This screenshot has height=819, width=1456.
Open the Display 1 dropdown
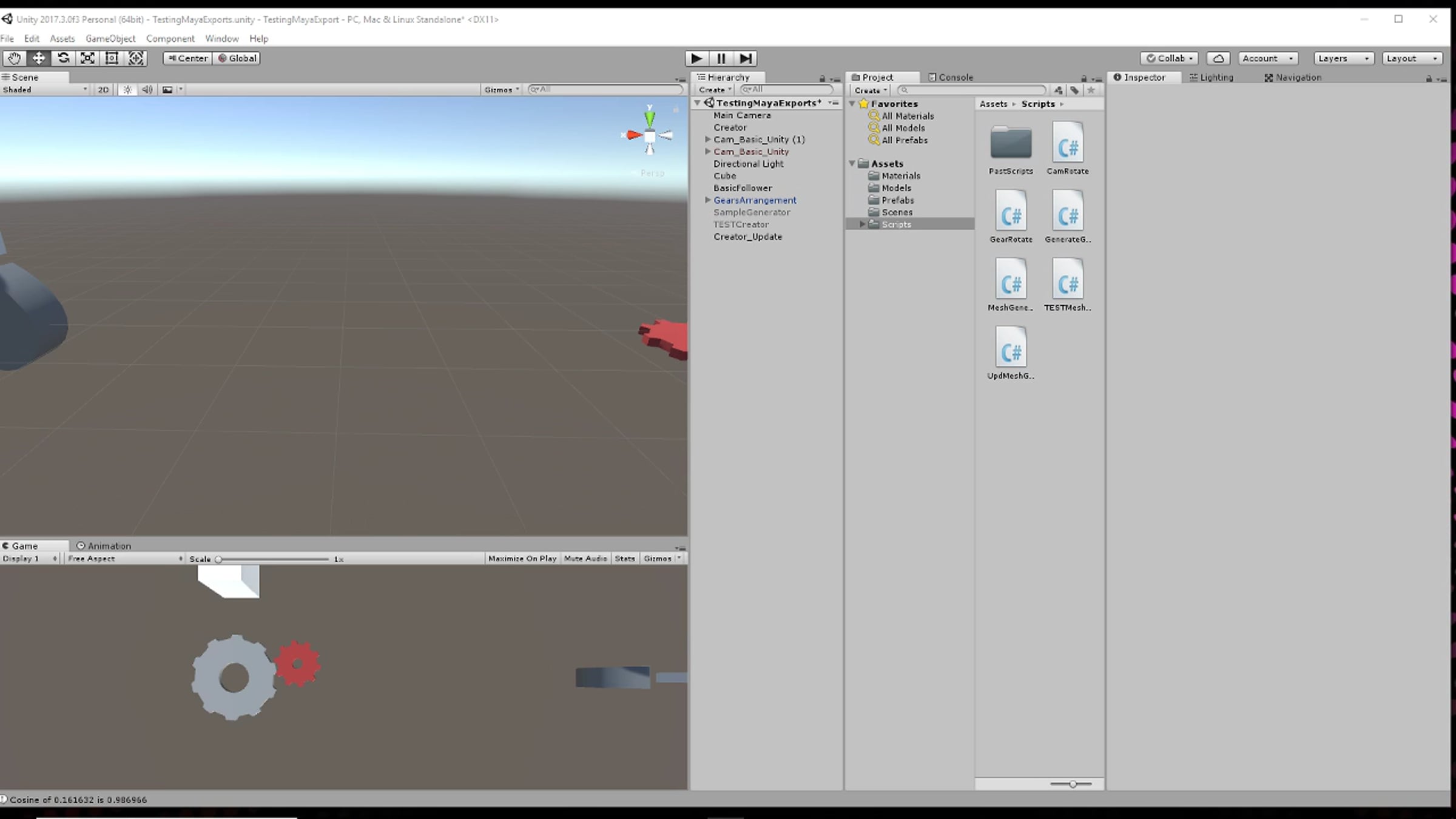30,559
